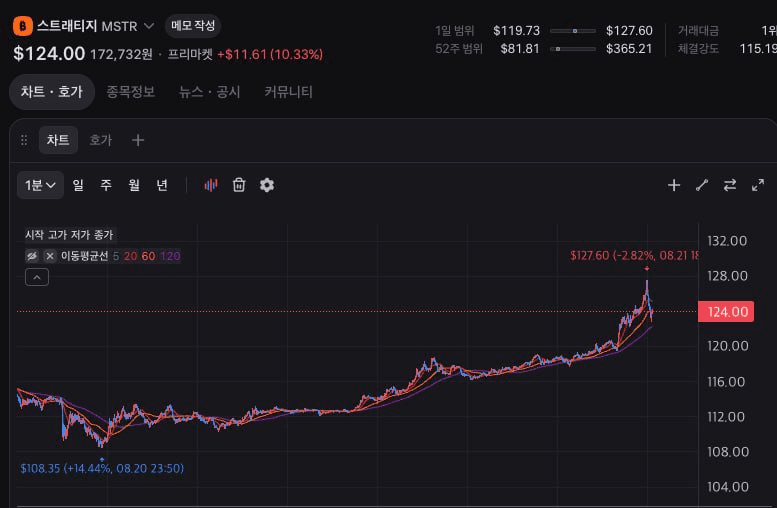Viewport: 777px width, 508px height.
Task: Click the 체결강도 label
Action: tap(698, 49)
